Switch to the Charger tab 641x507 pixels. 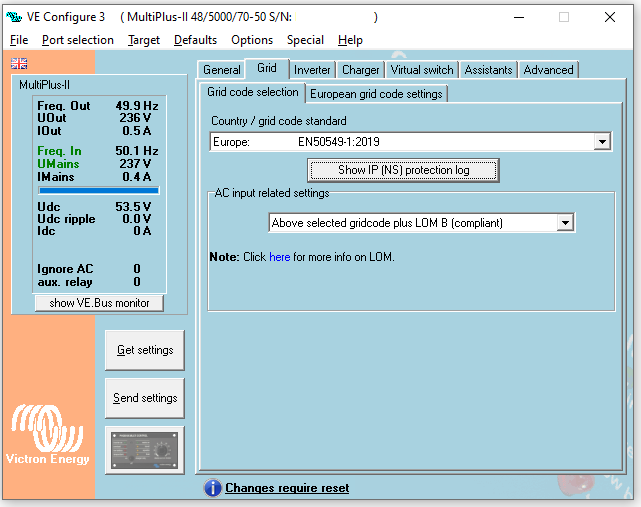(x=360, y=70)
